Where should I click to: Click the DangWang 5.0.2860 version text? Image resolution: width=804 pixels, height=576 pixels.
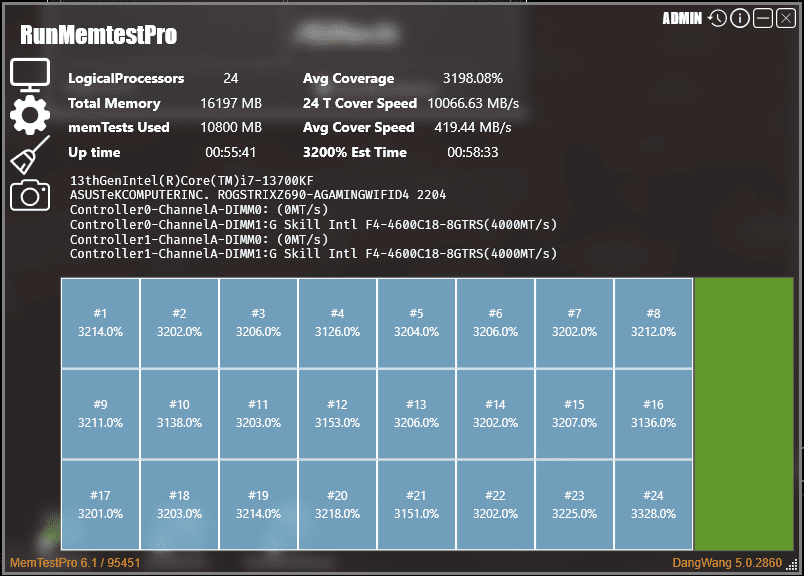click(x=727, y=563)
